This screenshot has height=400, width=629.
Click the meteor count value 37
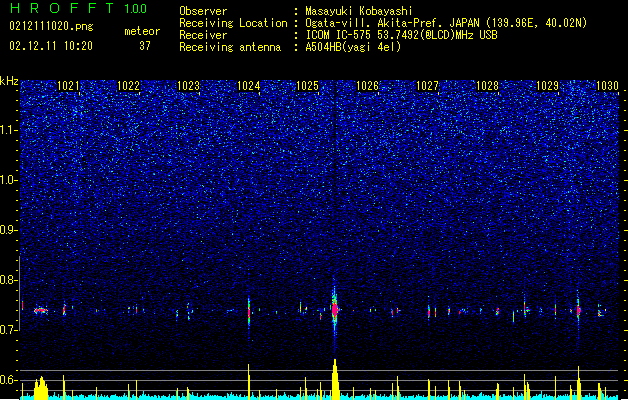(x=145, y=46)
